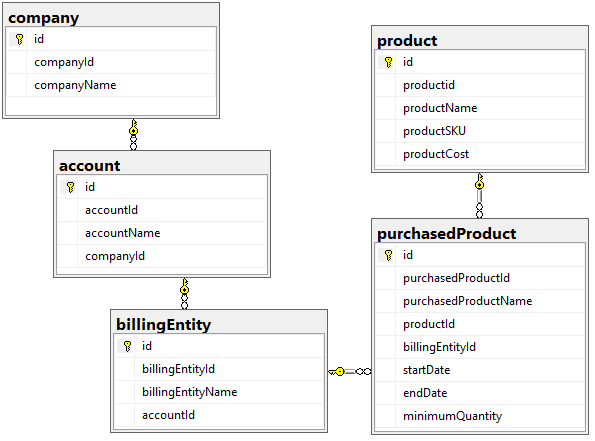Image resolution: width=595 pixels, height=441 pixels.
Task: Select the company table title bar
Action: point(111,16)
